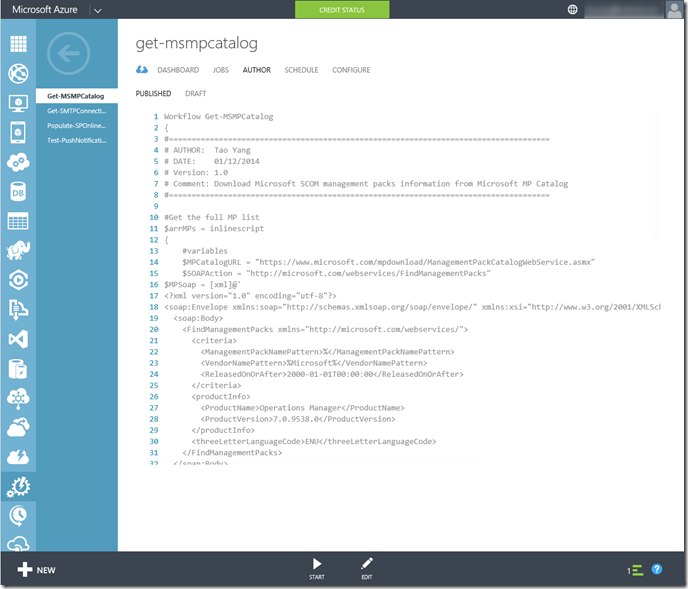
Task: Open the SCHEDULE tab
Action: coord(301,70)
